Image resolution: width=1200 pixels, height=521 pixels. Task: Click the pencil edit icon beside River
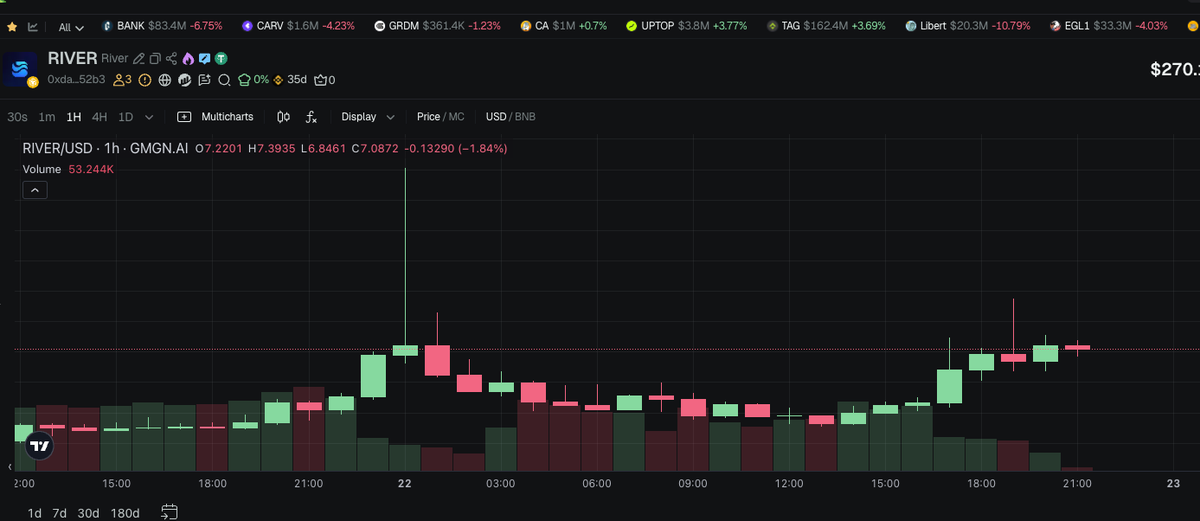click(x=139, y=60)
